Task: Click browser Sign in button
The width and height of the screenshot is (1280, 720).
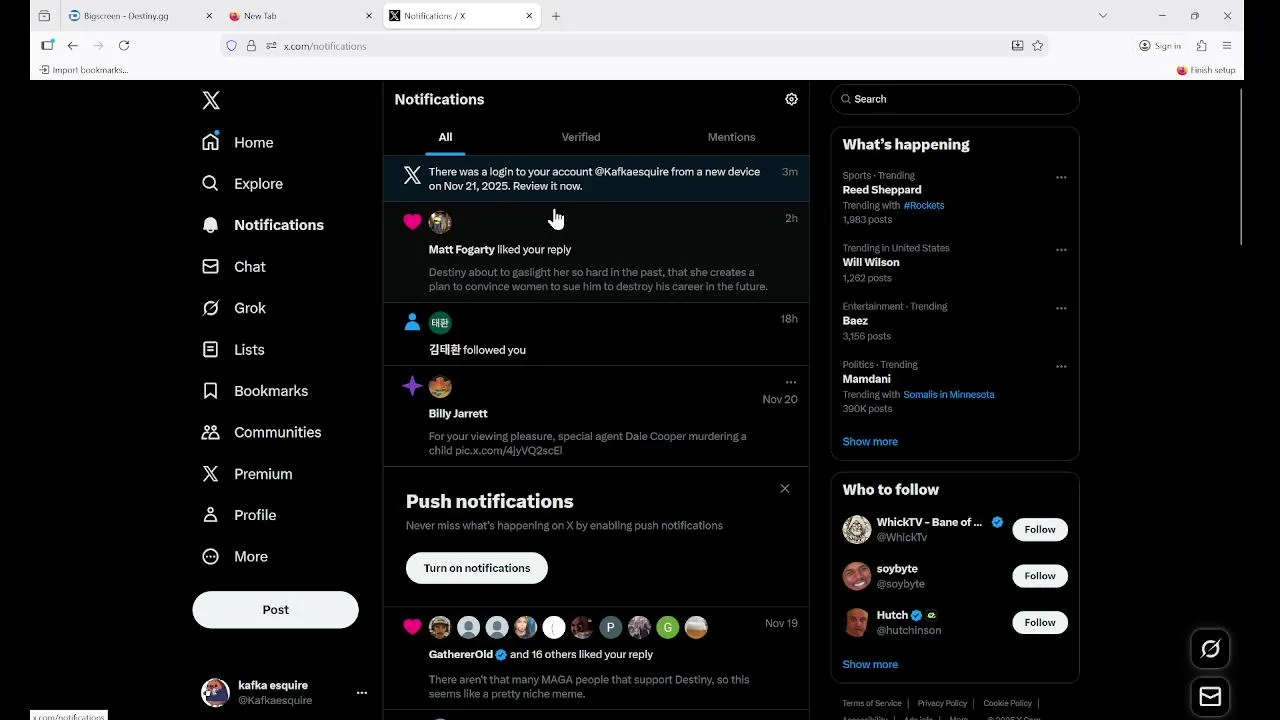Action: coord(1160,45)
